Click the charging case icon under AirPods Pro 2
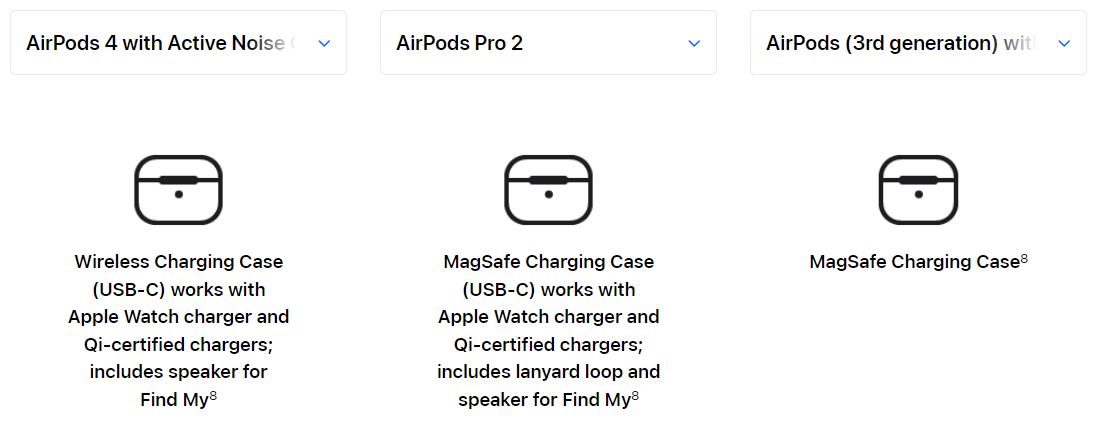 tap(548, 190)
